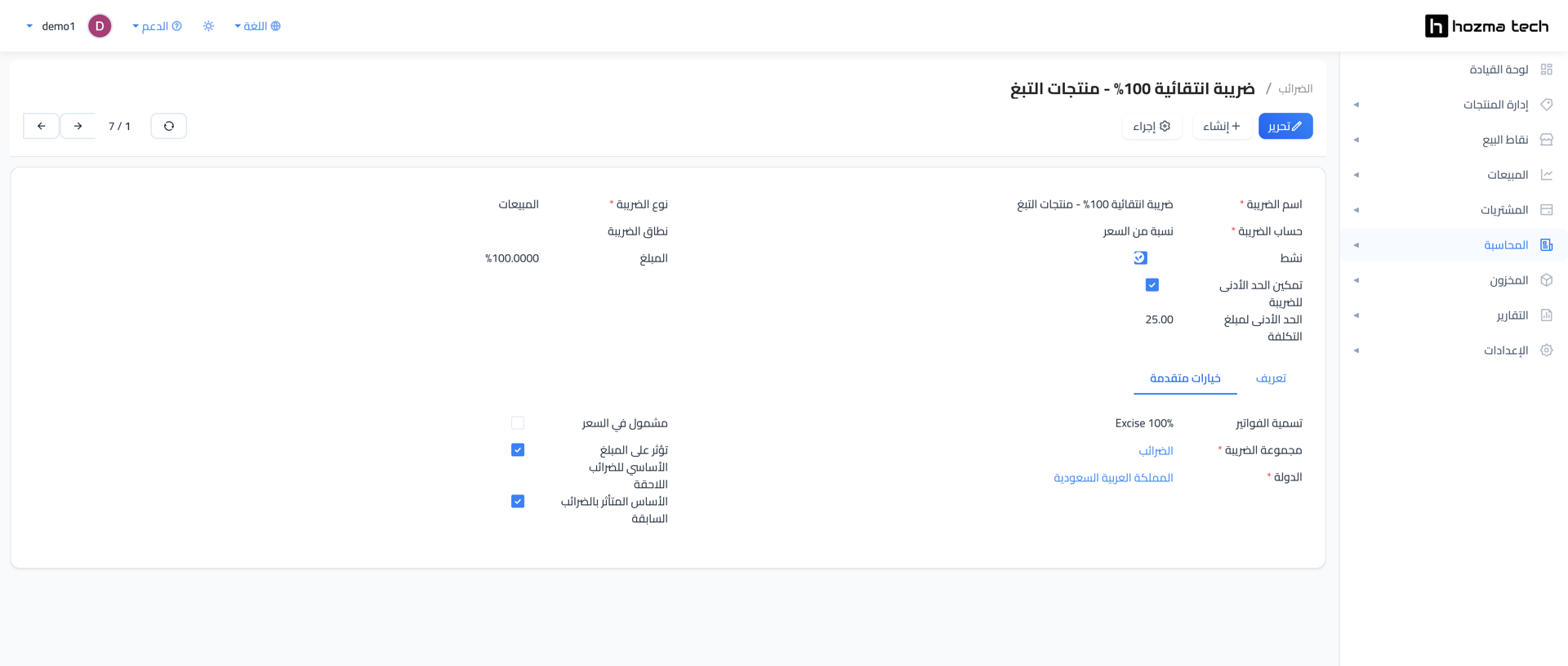Open the اللغة language dropdown
The image size is (1568, 666).
(257, 26)
